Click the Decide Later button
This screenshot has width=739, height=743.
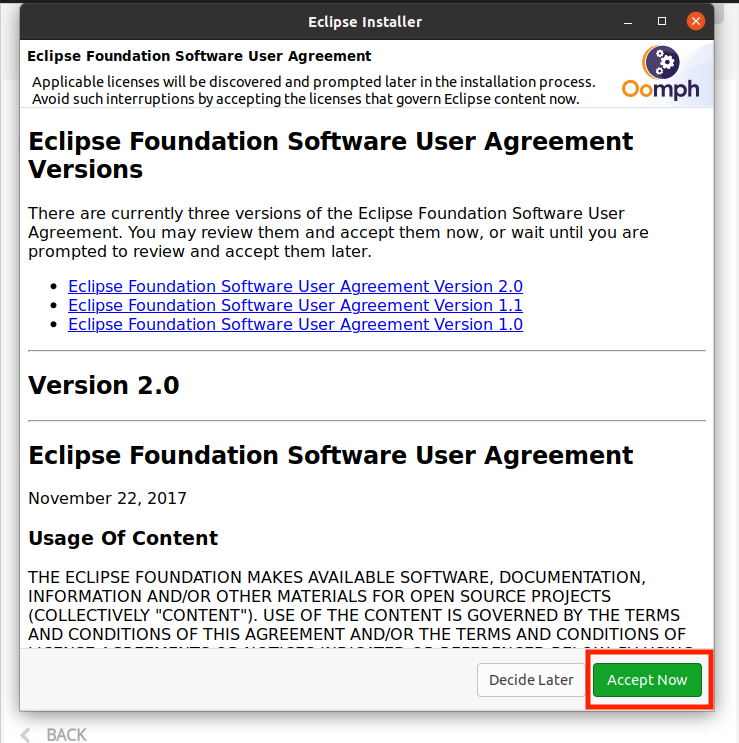[x=531, y=680]
